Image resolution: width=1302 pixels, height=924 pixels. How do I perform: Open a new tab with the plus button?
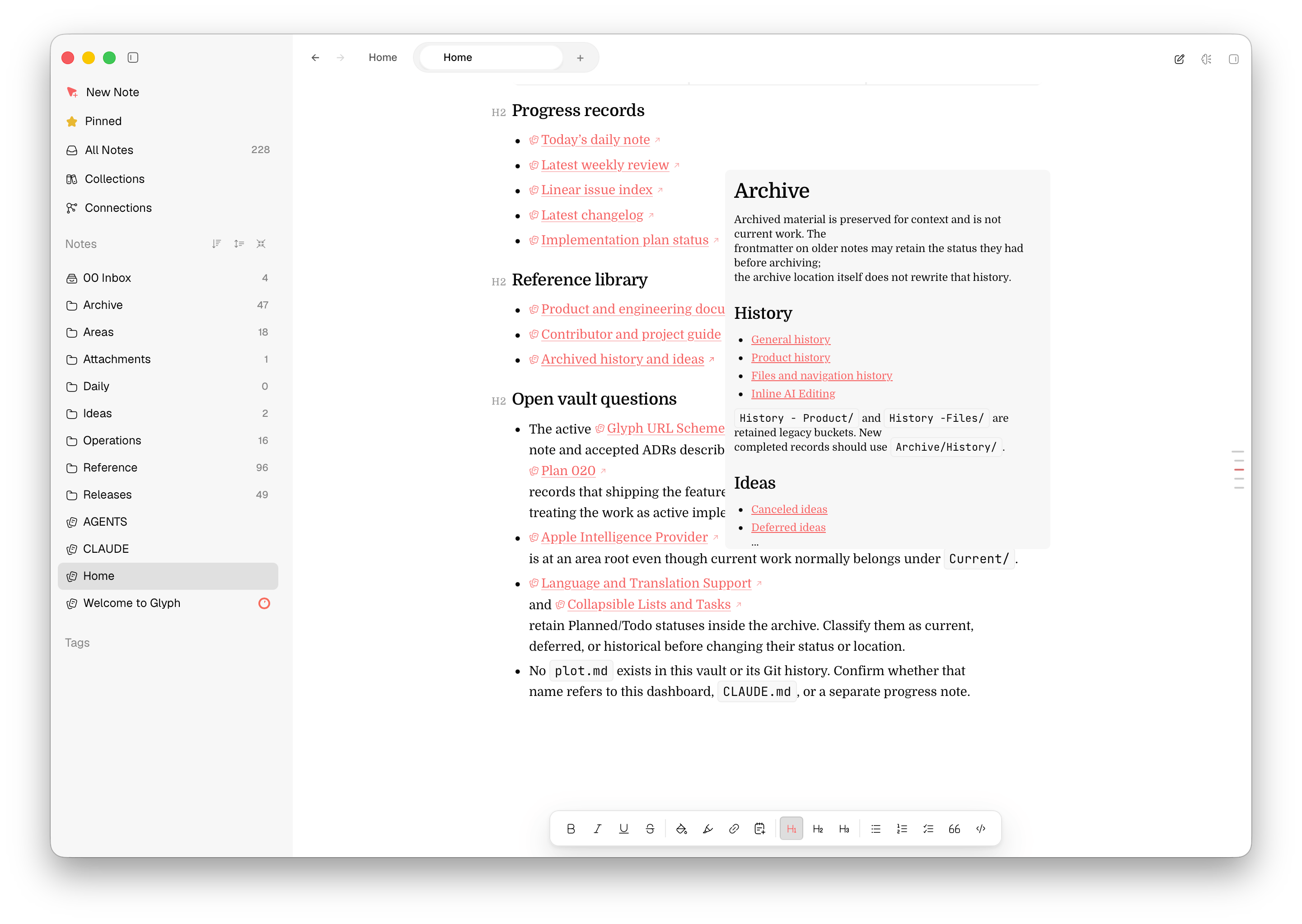(580, 57)
